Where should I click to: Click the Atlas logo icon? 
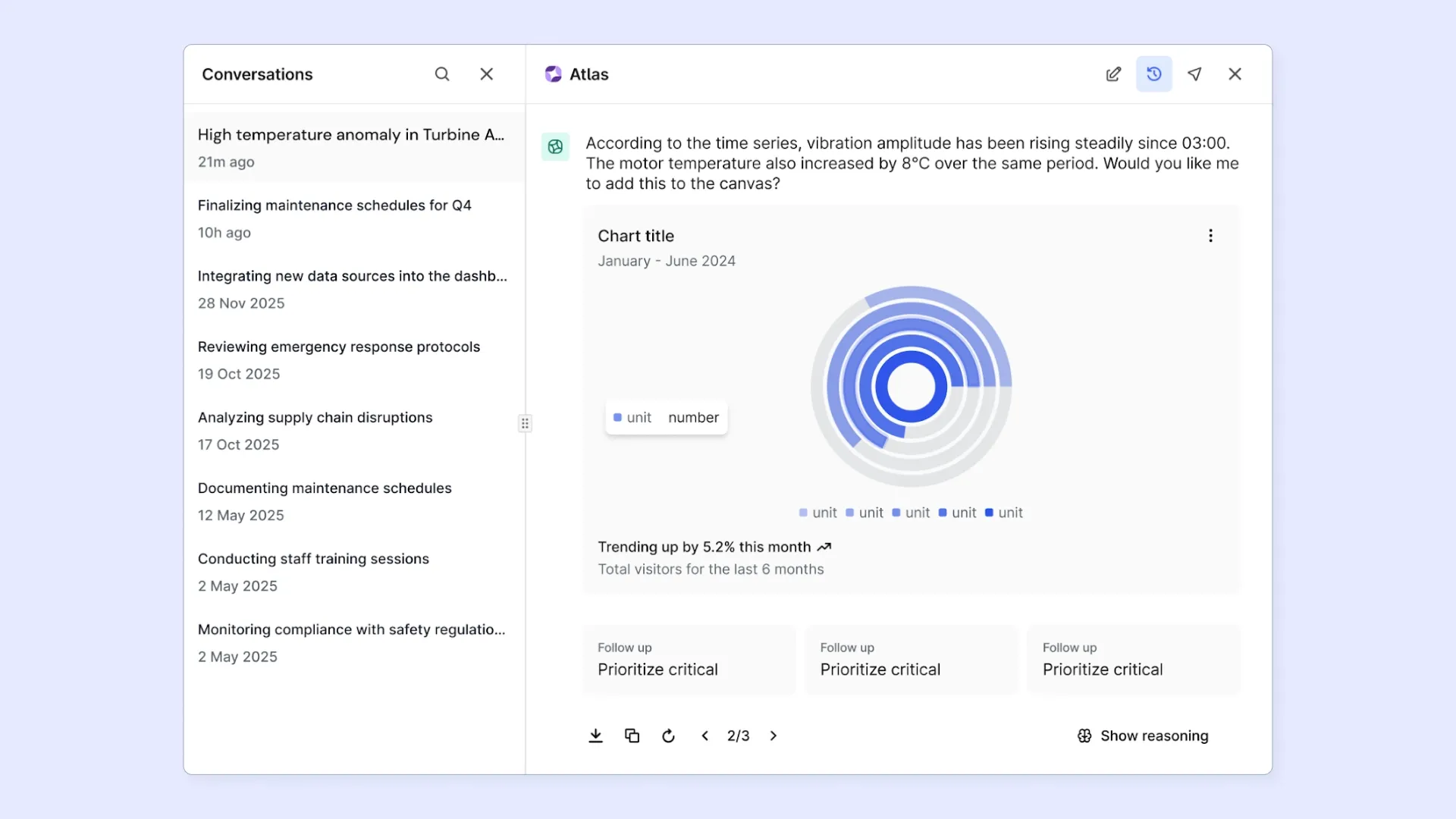[x=554, y=74]
